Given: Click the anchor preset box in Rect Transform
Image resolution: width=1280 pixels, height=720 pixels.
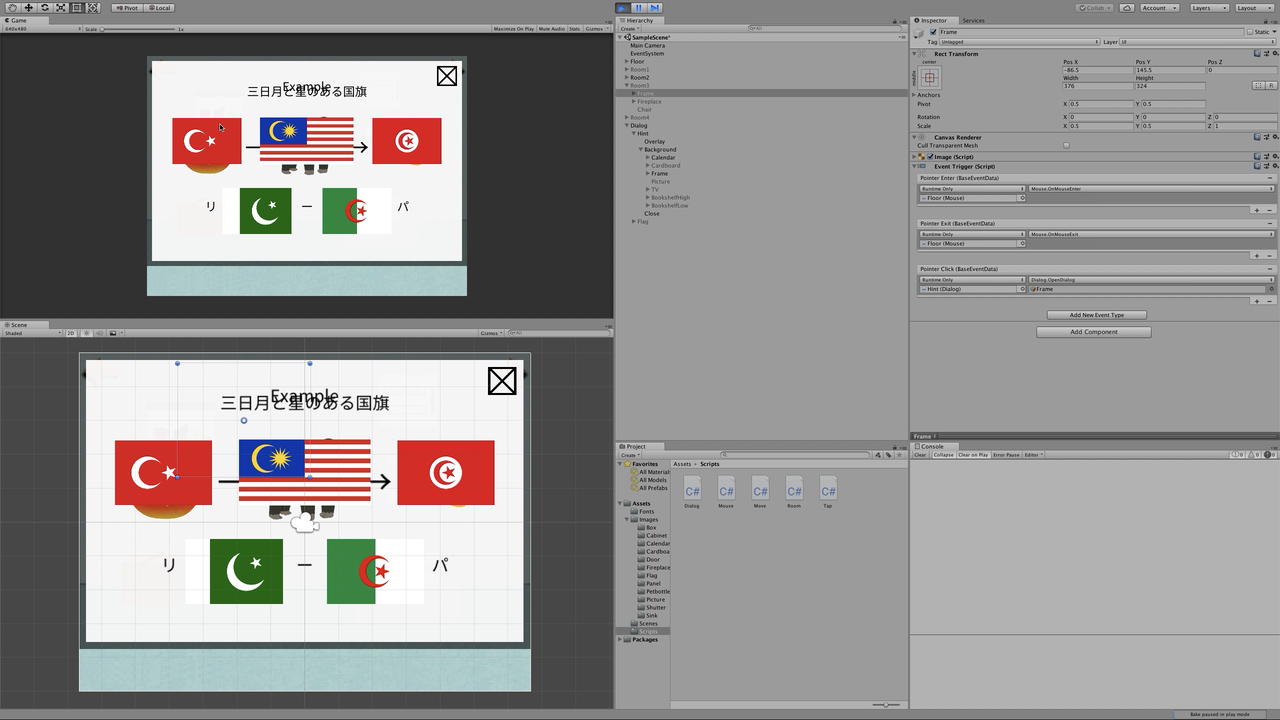Looking at the screenshot, I should click(x=930, y=77).
